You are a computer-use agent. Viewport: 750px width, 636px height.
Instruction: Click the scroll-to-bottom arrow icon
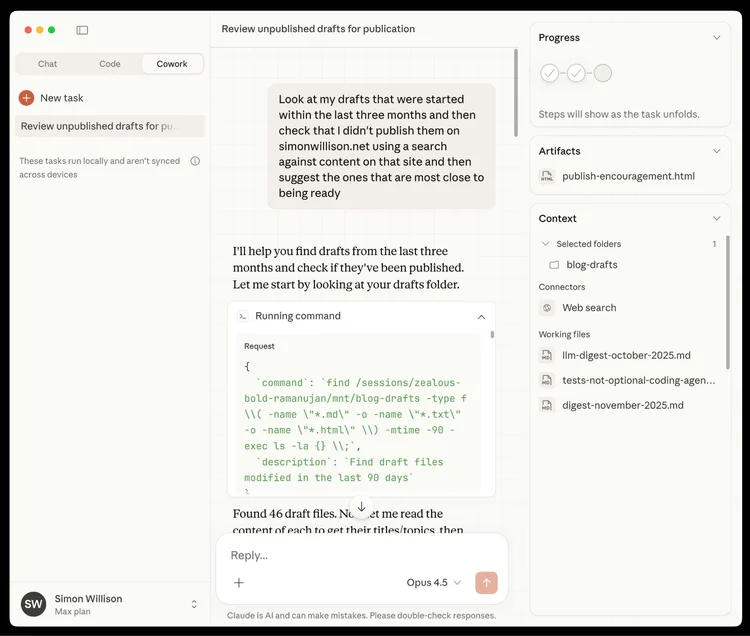pos(361,508)
